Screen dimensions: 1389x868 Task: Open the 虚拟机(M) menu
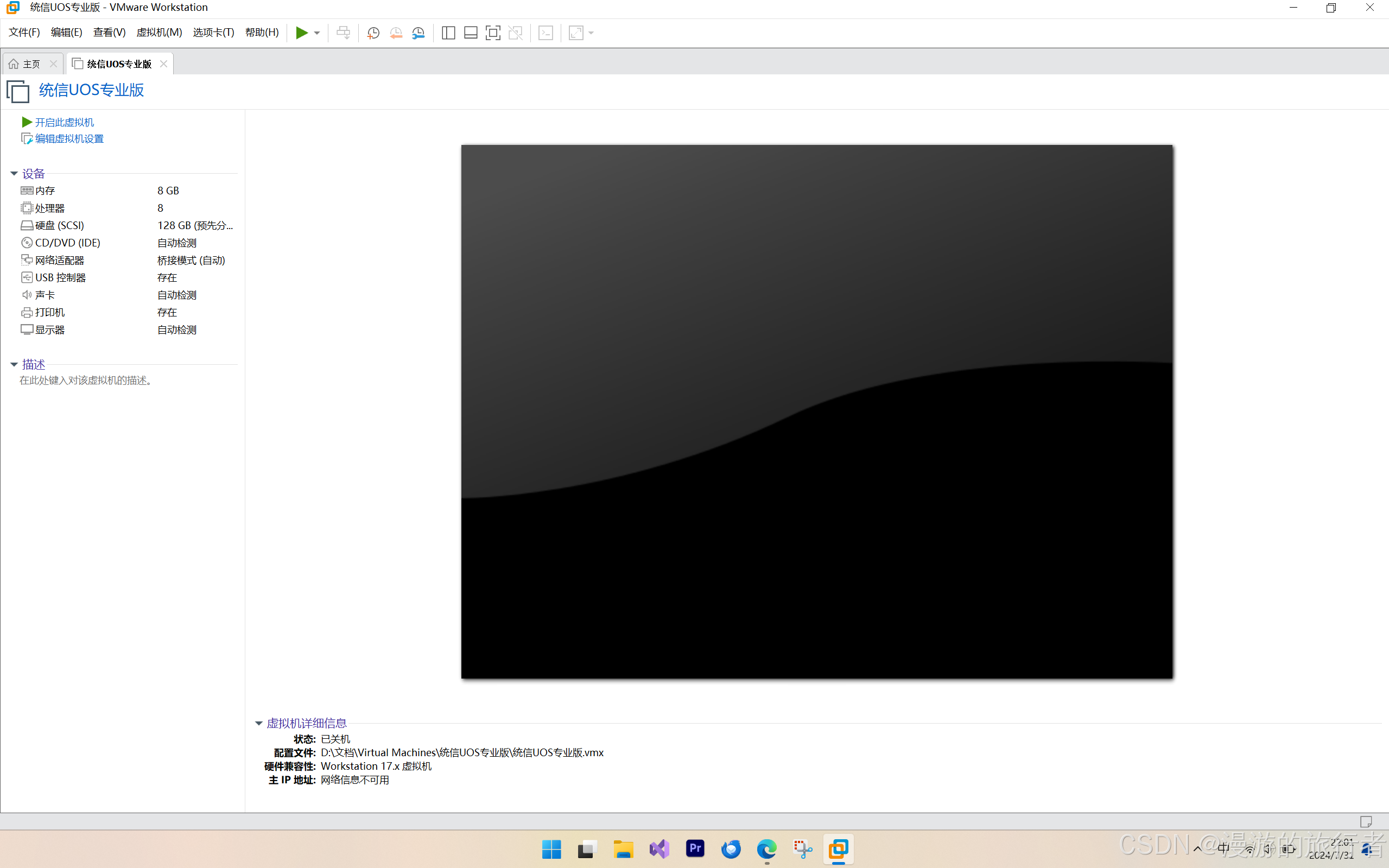tap(159, 32)
